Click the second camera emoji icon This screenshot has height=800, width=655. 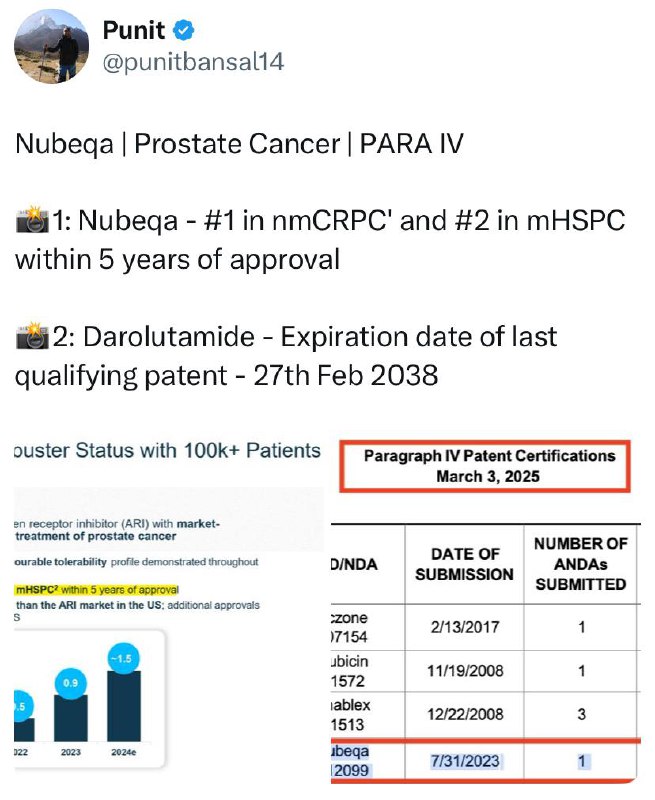(x=32, y=337)
